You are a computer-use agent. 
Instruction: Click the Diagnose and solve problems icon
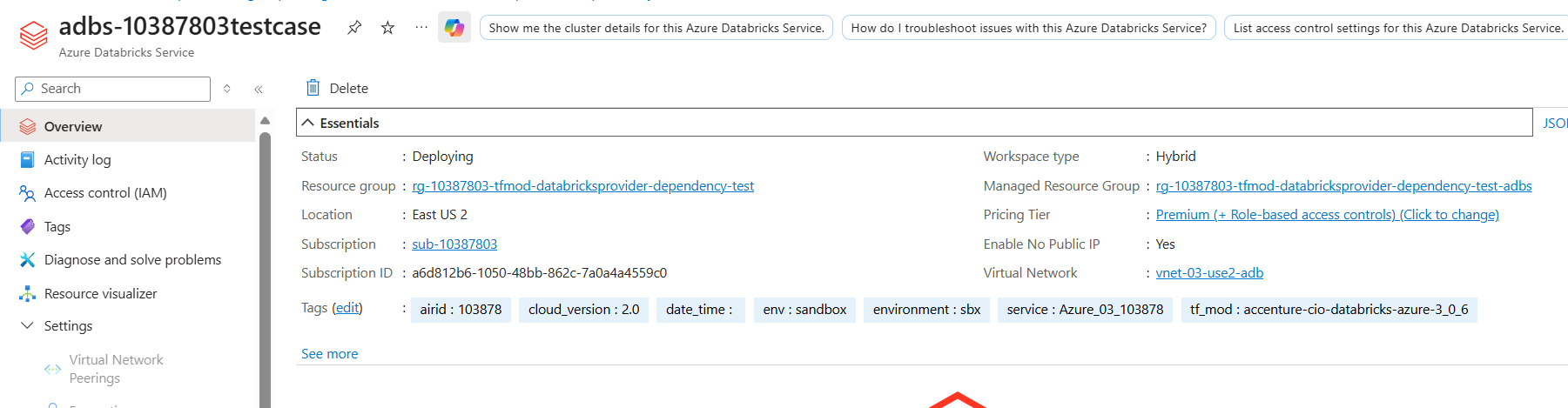[x=28, y=260]
